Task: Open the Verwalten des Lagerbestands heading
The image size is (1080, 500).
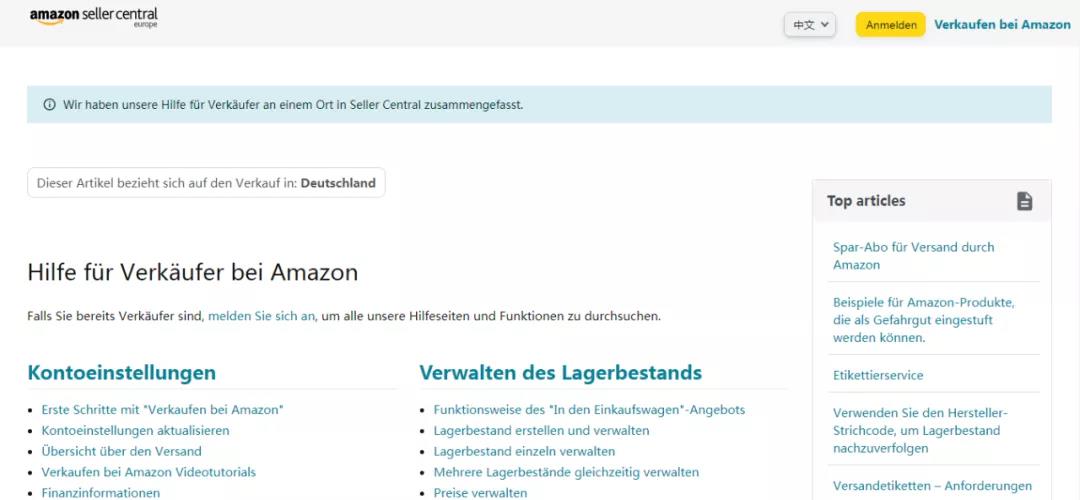Action: tap(561, 373)
